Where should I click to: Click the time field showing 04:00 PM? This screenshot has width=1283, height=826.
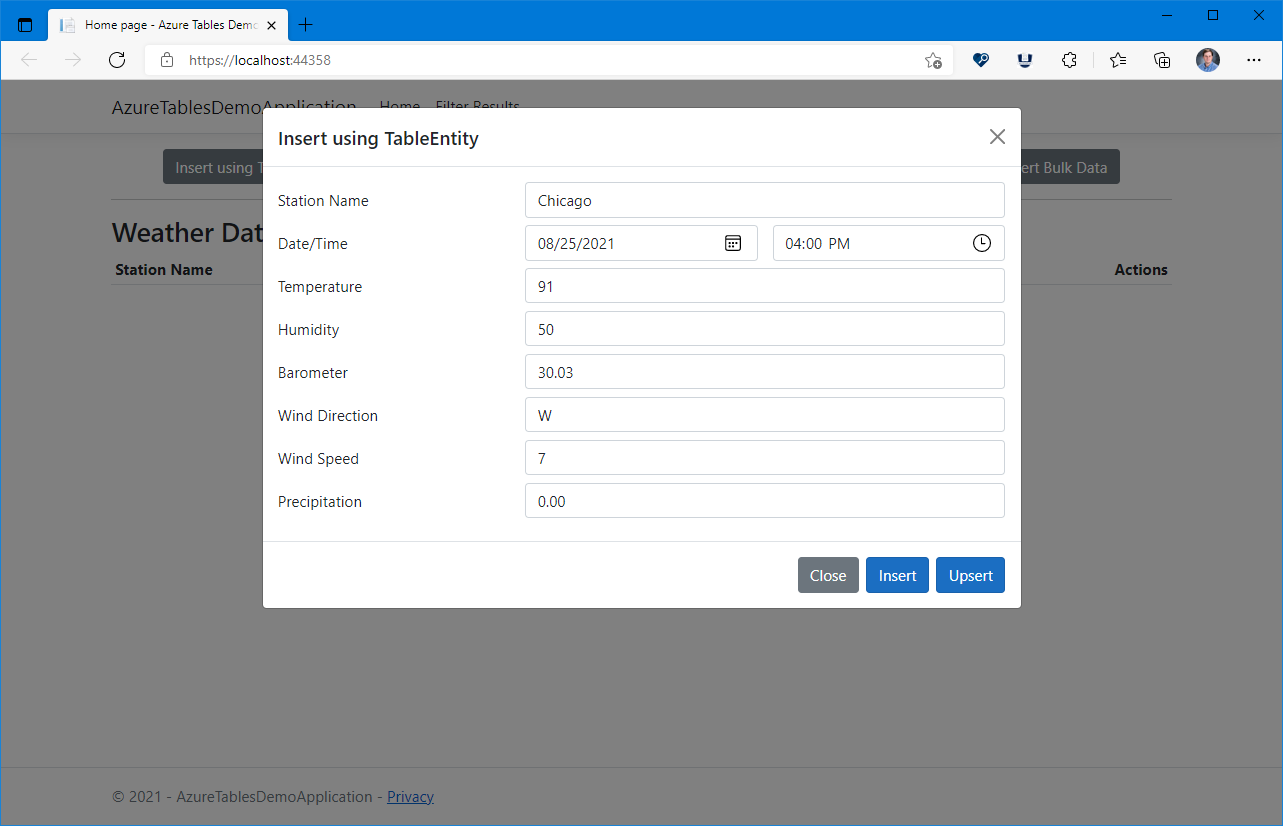coord(888,243)
